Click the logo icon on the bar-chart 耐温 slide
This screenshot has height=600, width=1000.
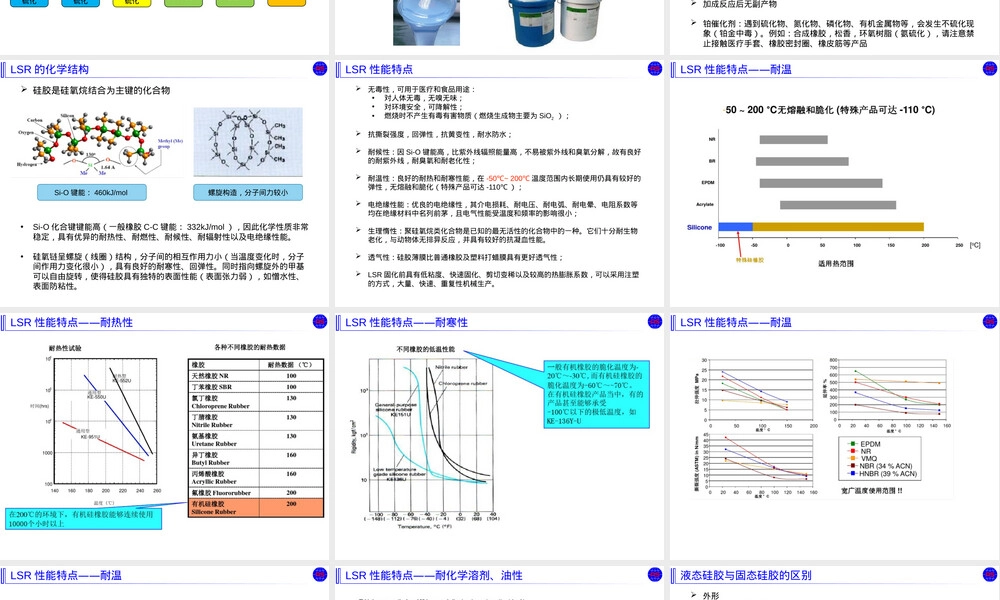990,68
